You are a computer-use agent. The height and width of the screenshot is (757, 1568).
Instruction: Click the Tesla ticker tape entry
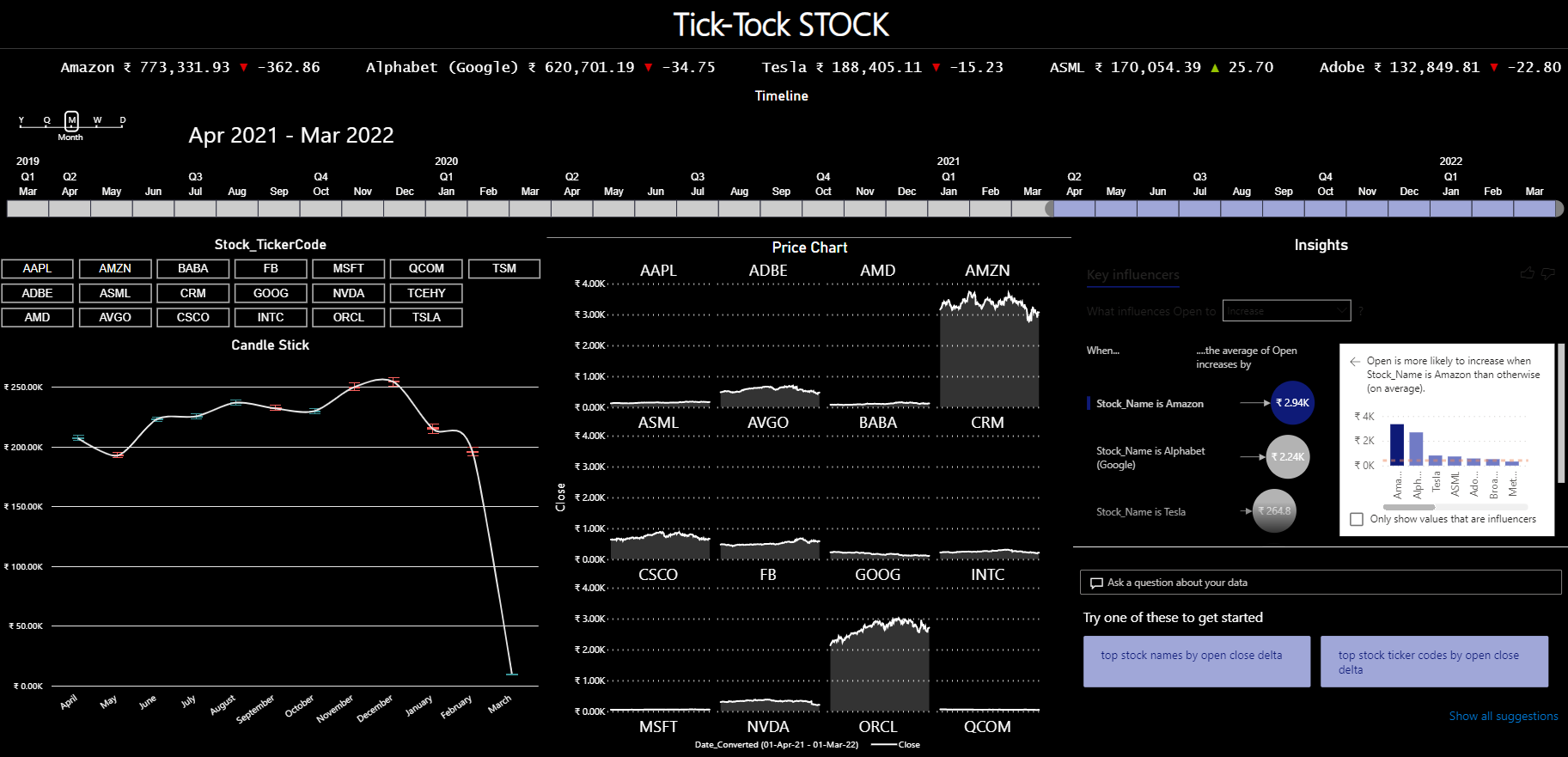click(x=882, y=67)
